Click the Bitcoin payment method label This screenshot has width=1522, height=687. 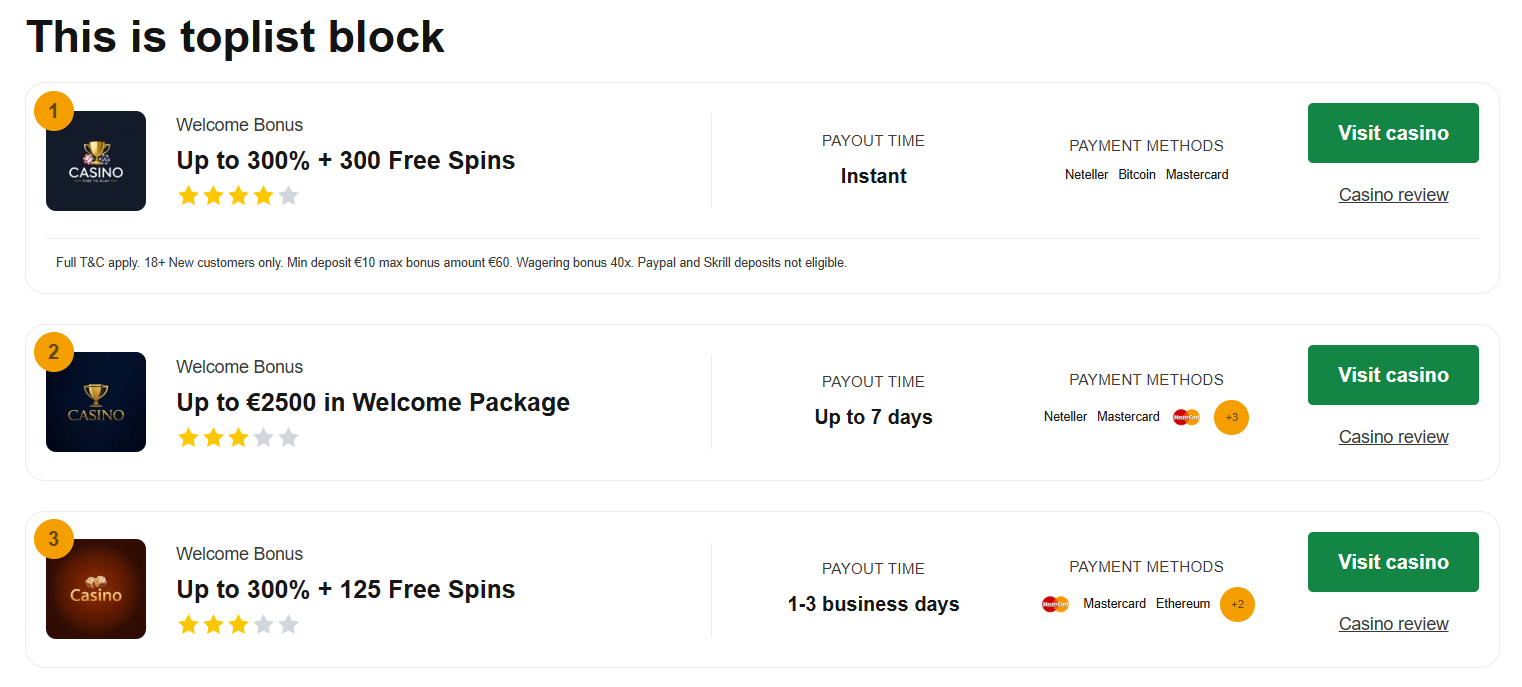coord(1136,175)
